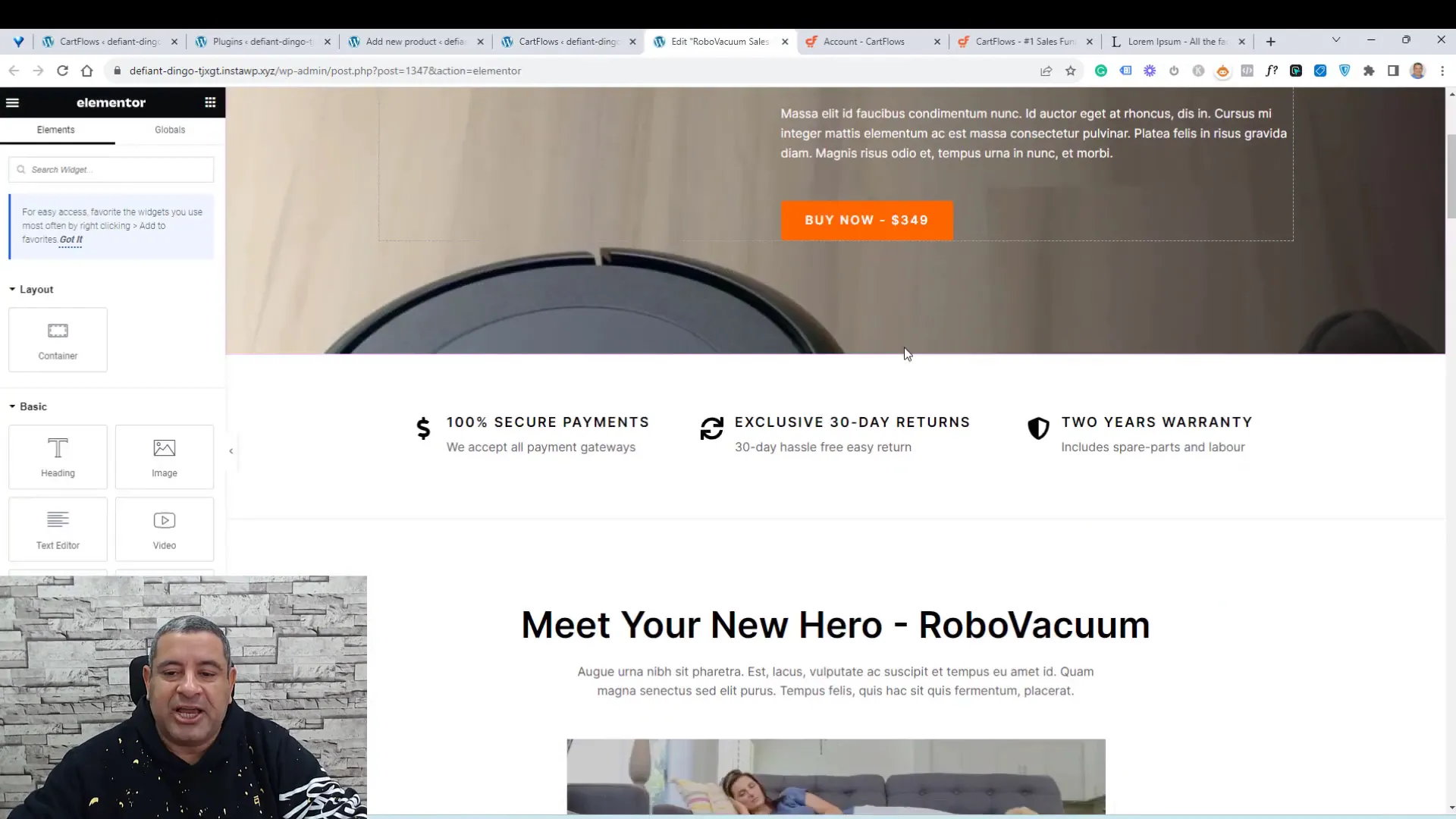Expand the Layout section panel
The width and height of the screenshot is (1456, 819).
point(36,288)
